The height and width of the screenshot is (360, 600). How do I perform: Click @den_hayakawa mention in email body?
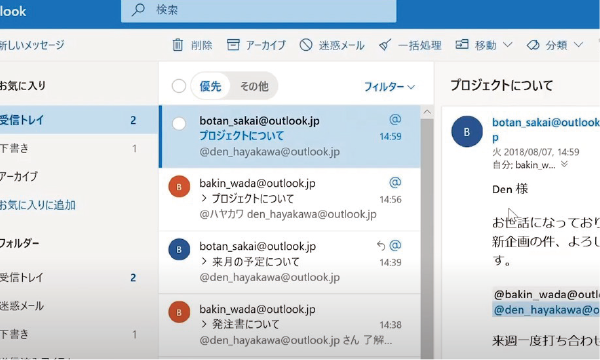click(x=546, y=310)
